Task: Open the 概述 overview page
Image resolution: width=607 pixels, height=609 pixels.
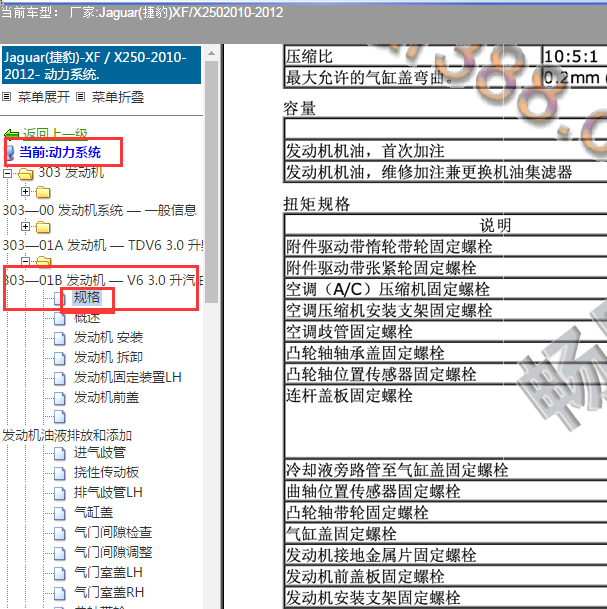Action: click(x=87, y=318)
